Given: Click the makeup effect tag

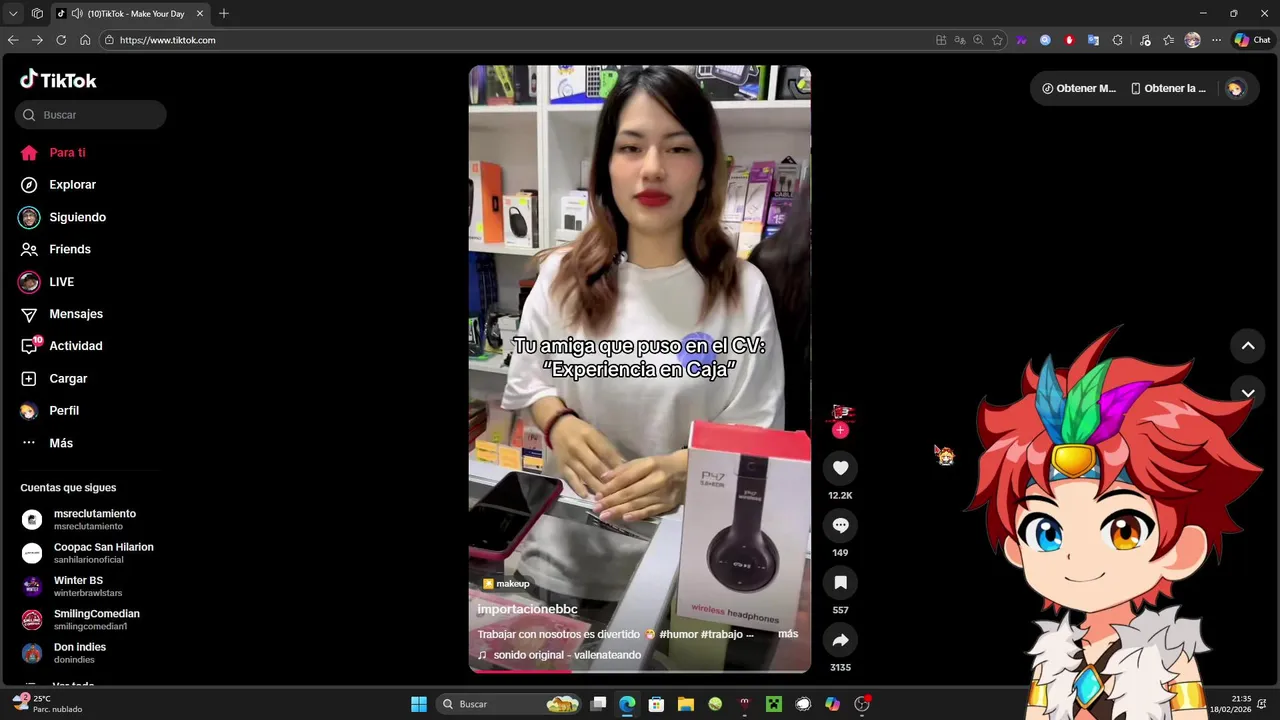Looking at the screenshot, I should click(506, 584).
